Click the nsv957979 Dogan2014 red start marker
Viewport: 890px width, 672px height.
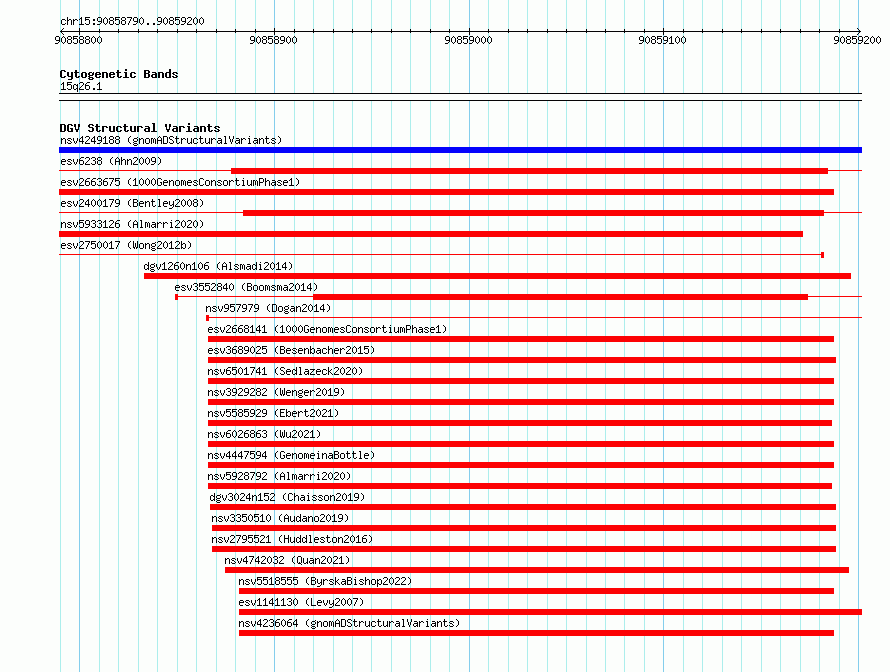[207, 318]
